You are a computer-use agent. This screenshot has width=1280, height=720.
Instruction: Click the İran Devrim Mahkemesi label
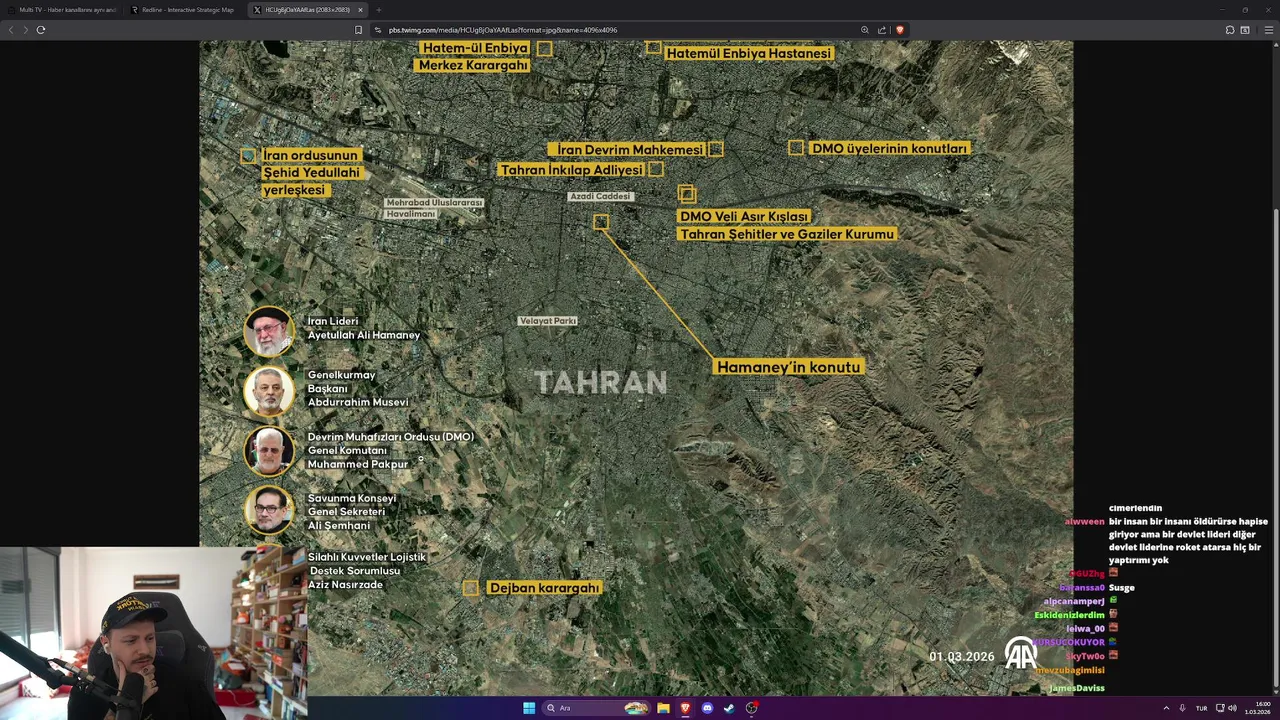click(x=630, y=149)
